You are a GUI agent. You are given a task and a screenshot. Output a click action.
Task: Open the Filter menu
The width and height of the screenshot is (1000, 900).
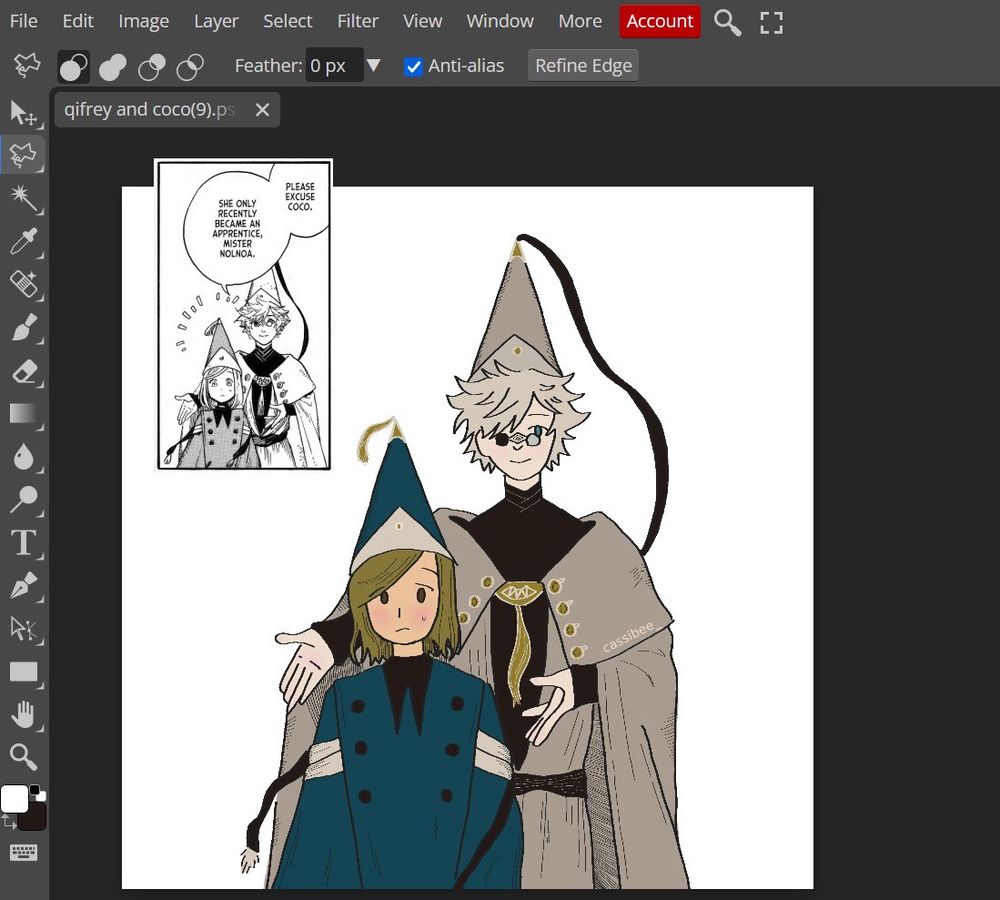(x=357, y=20)
